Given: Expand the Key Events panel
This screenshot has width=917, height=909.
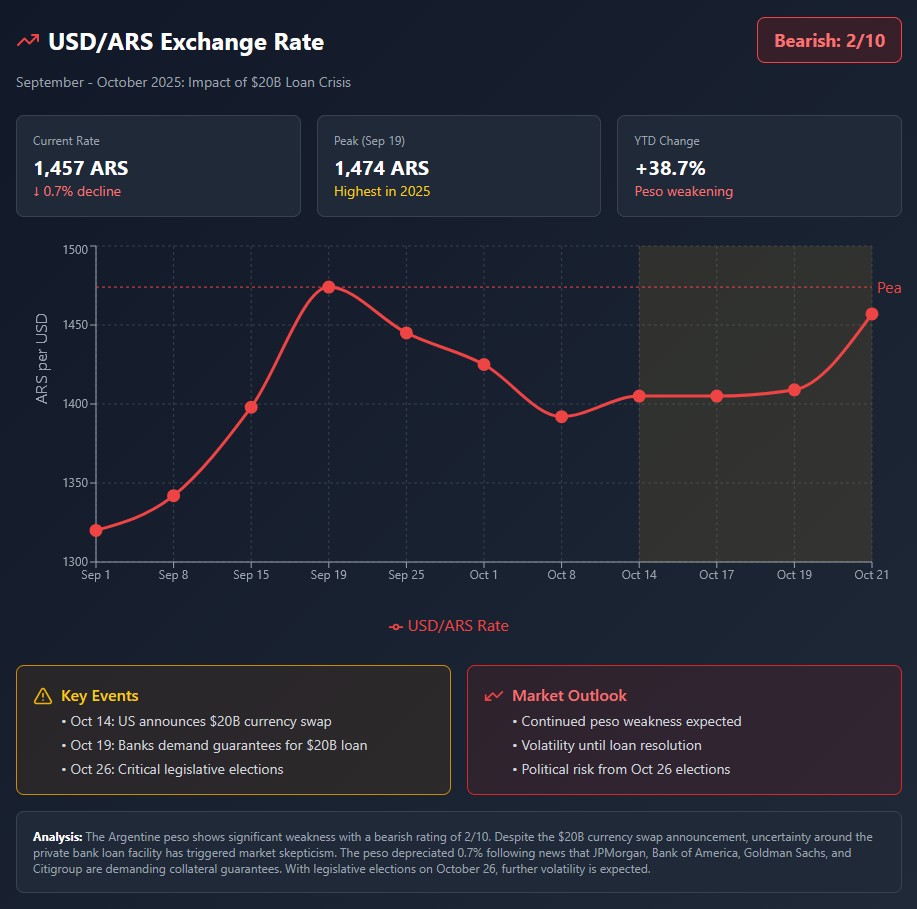Looking at the screenshot, I should tap(232, 731).
